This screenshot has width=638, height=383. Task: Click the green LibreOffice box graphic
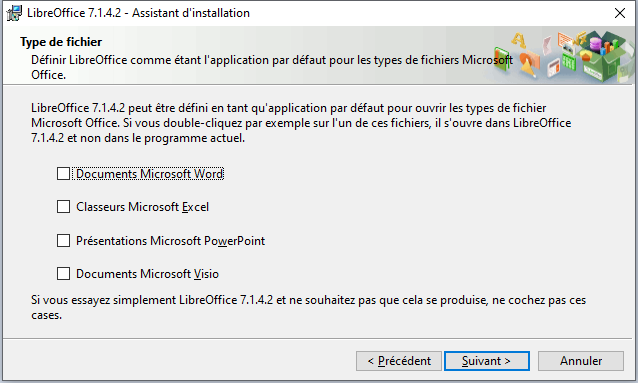tap(603, 56)
